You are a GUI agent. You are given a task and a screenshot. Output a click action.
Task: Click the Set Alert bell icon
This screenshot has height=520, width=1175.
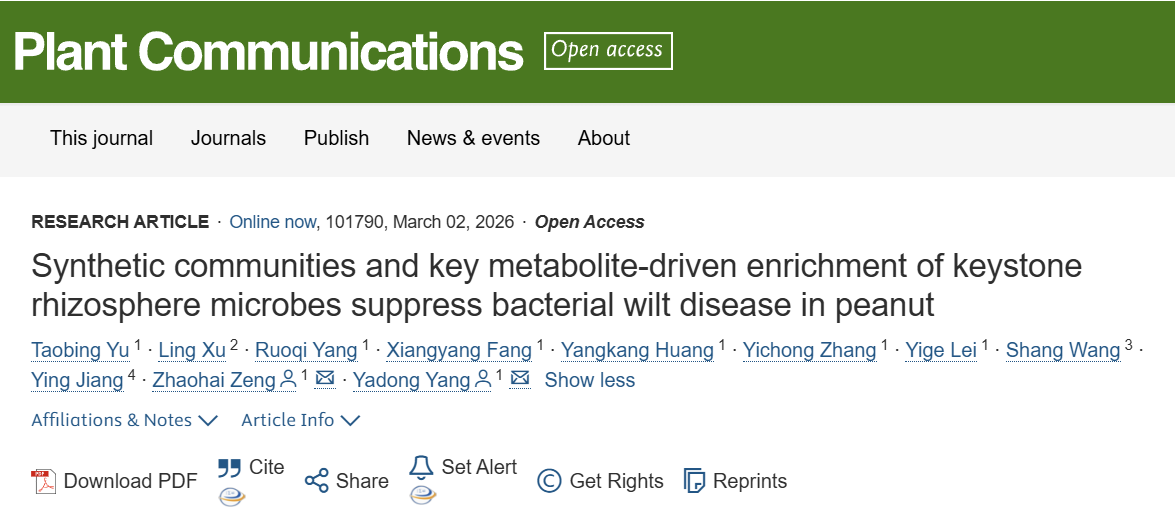pyautogui.click(x=422, y=467)
